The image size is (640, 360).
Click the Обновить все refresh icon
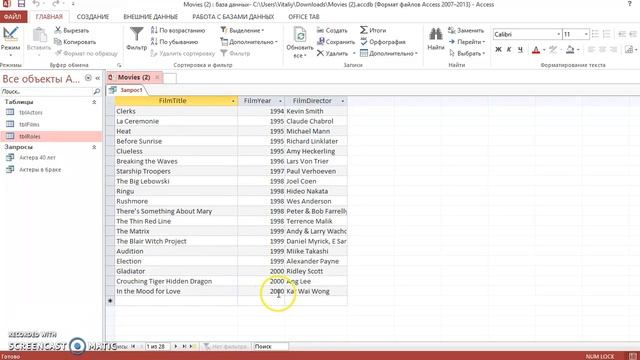pos(300,42)
